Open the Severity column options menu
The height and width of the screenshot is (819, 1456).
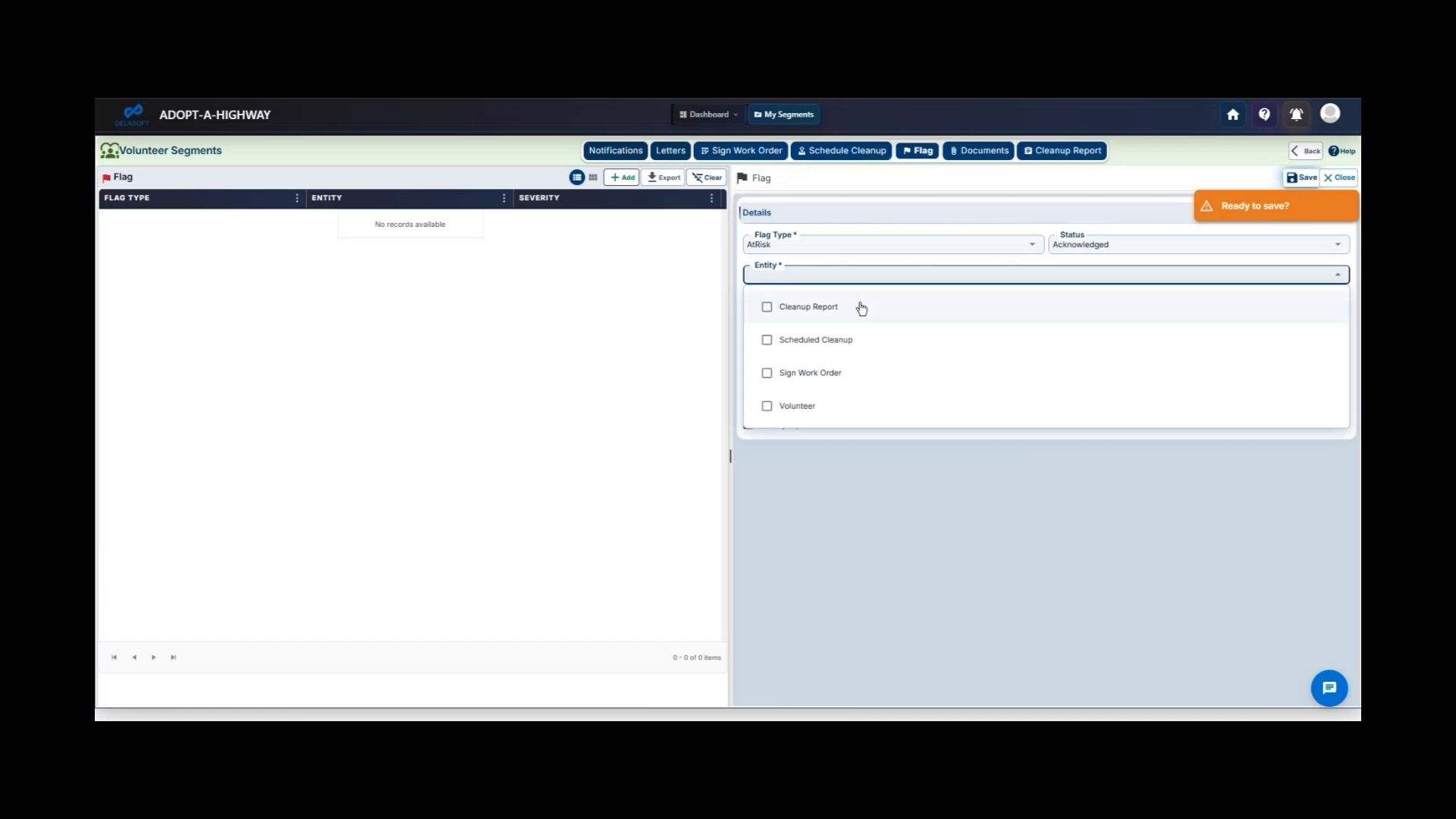point(711,198)
